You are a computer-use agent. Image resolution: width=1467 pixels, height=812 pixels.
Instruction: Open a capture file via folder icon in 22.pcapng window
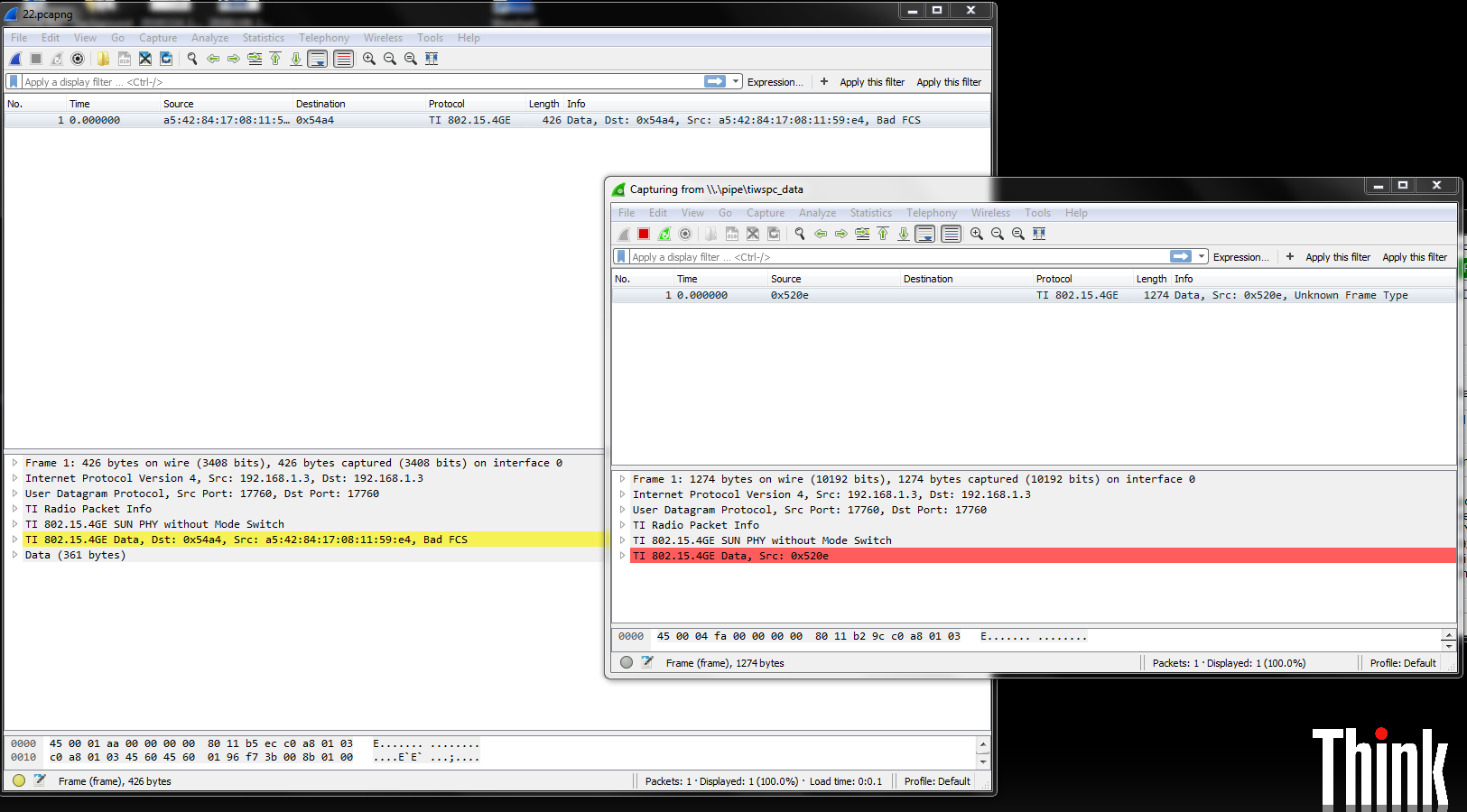(104, 59)
